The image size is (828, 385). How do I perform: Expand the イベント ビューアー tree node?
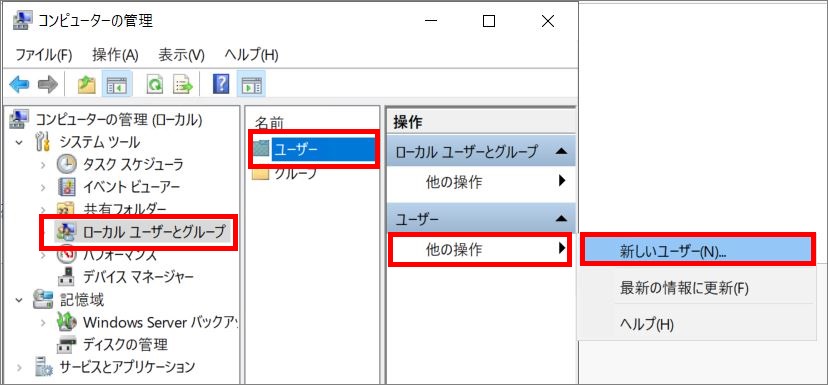(43, 187)
